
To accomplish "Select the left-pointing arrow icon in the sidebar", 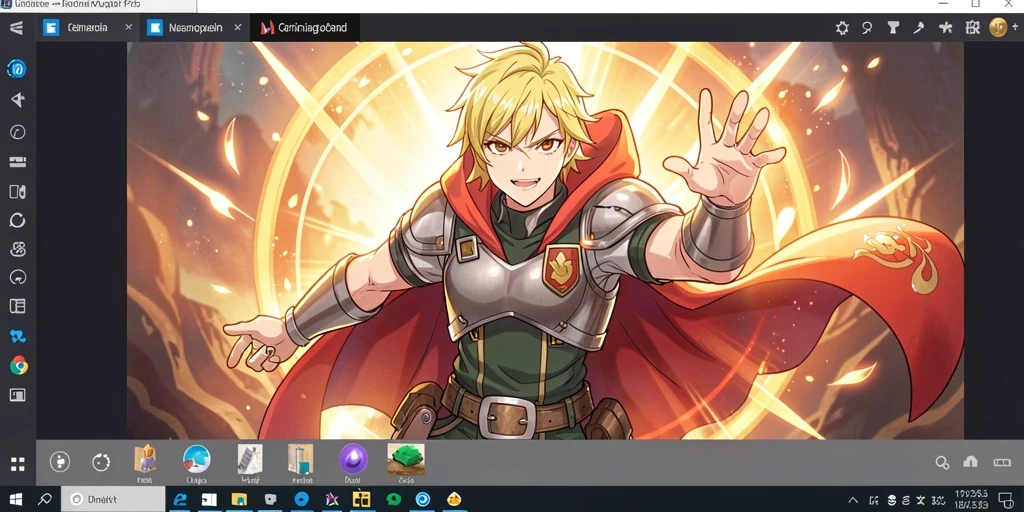I will click(x=18, y=99).
